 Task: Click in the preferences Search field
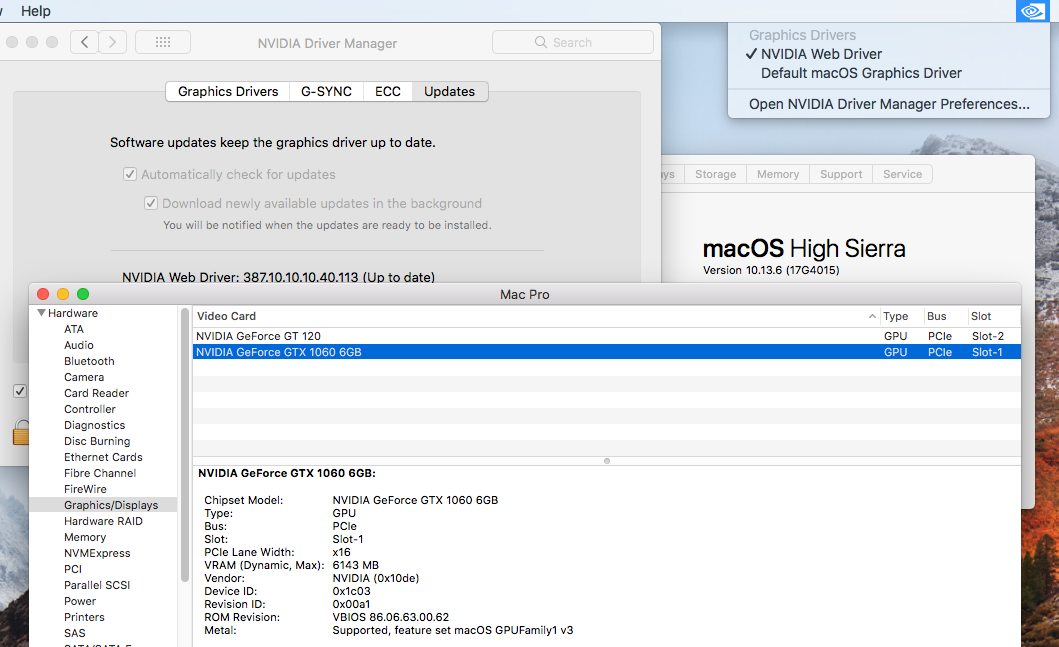(573, 42)
